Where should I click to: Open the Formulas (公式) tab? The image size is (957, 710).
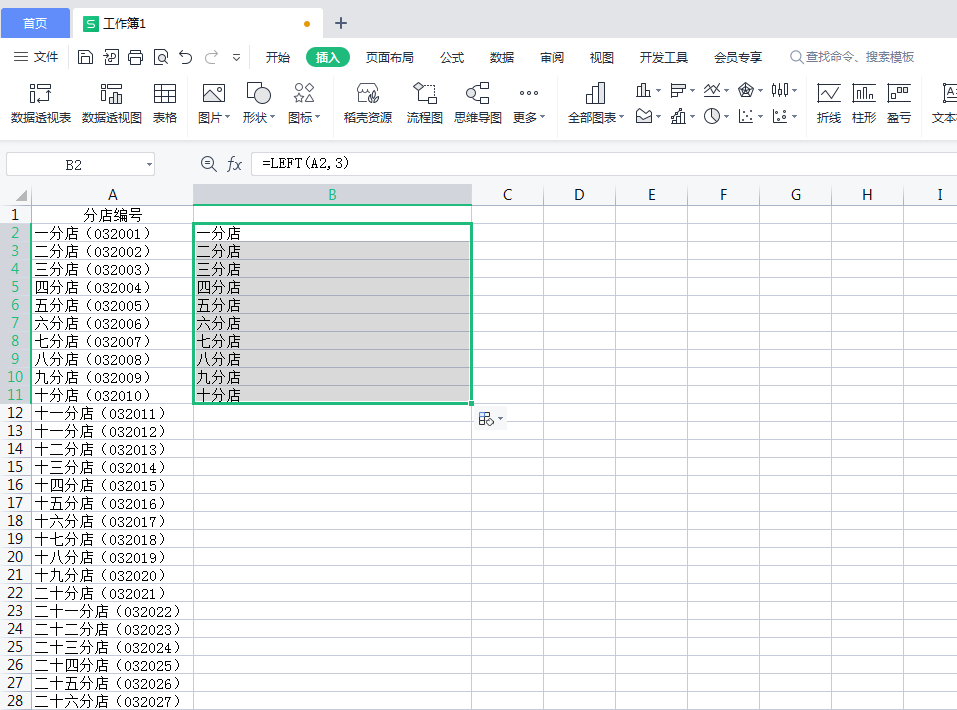[452, 57]
